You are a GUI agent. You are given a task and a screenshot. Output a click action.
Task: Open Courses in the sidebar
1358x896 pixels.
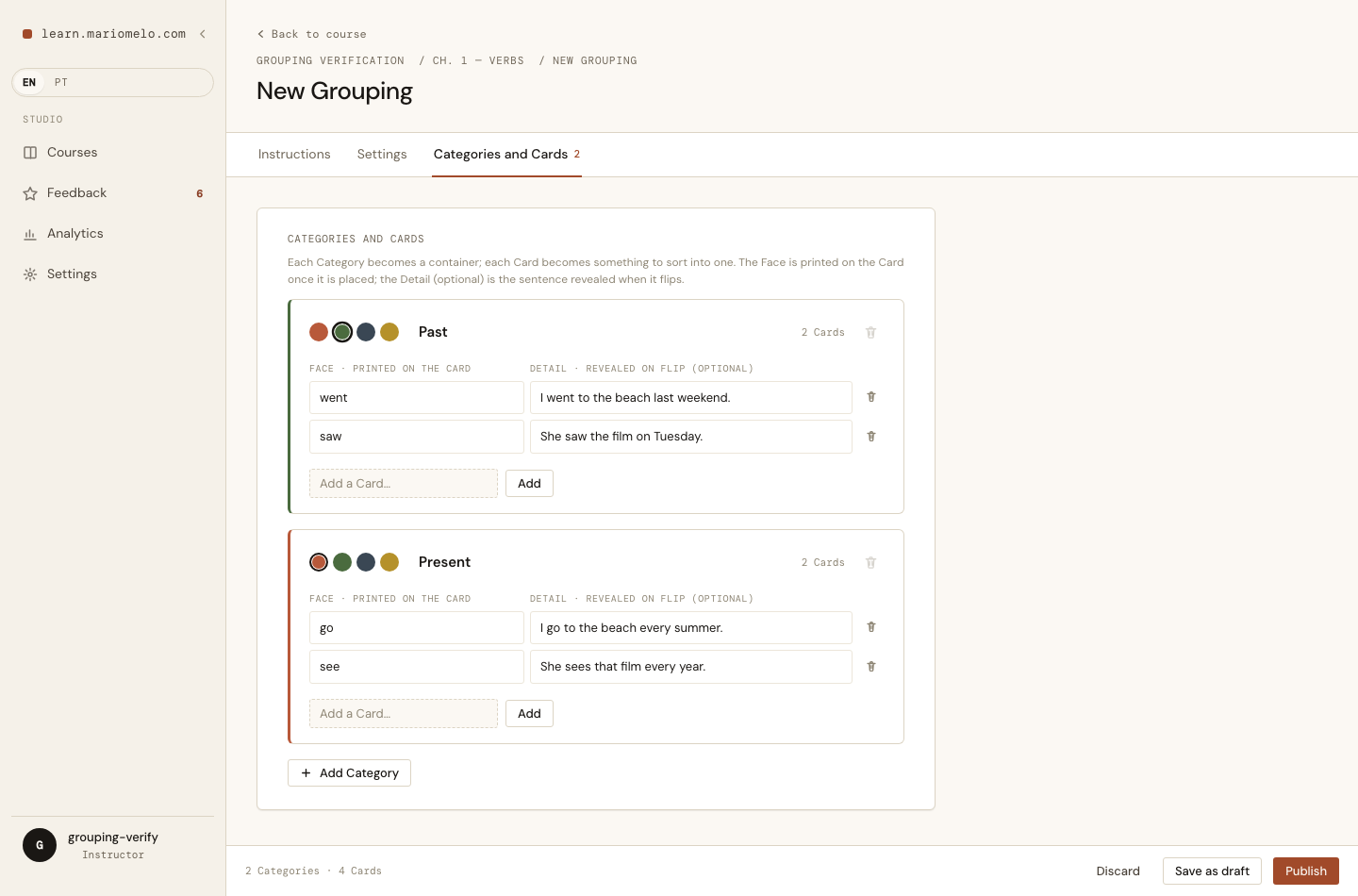(x=112, y=153)
